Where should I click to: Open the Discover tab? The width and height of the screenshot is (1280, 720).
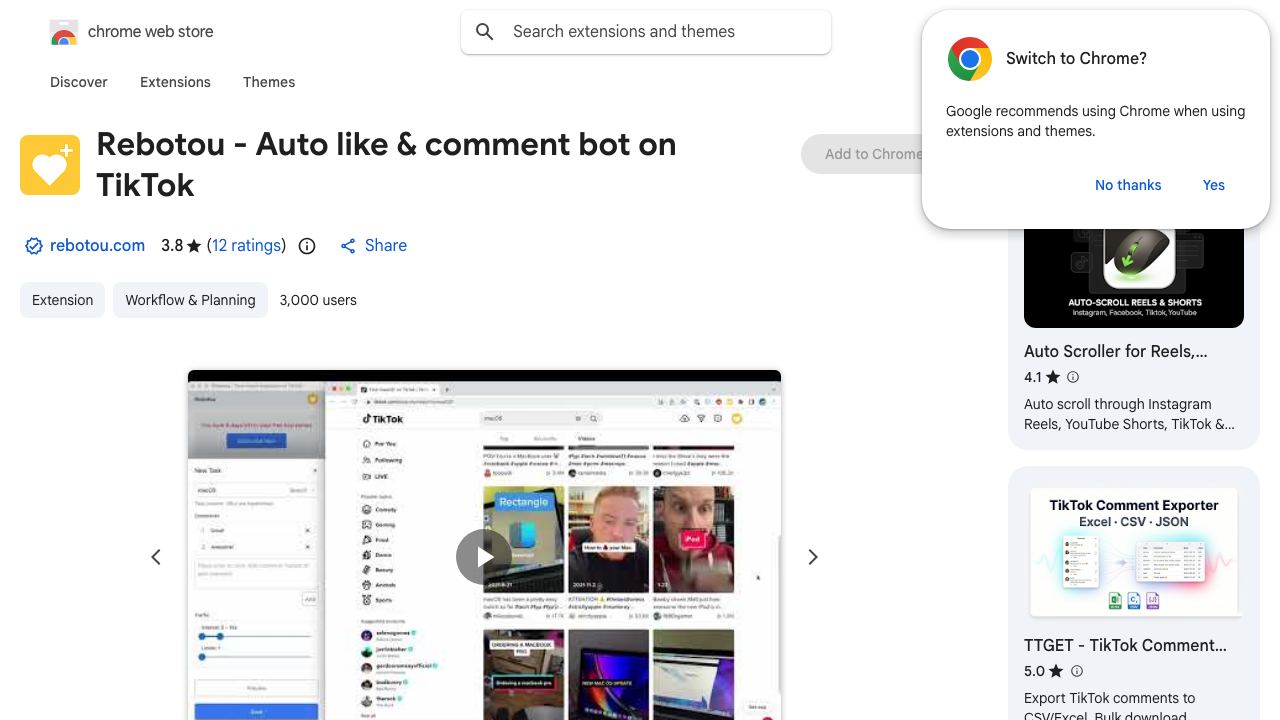click(79, 82)
